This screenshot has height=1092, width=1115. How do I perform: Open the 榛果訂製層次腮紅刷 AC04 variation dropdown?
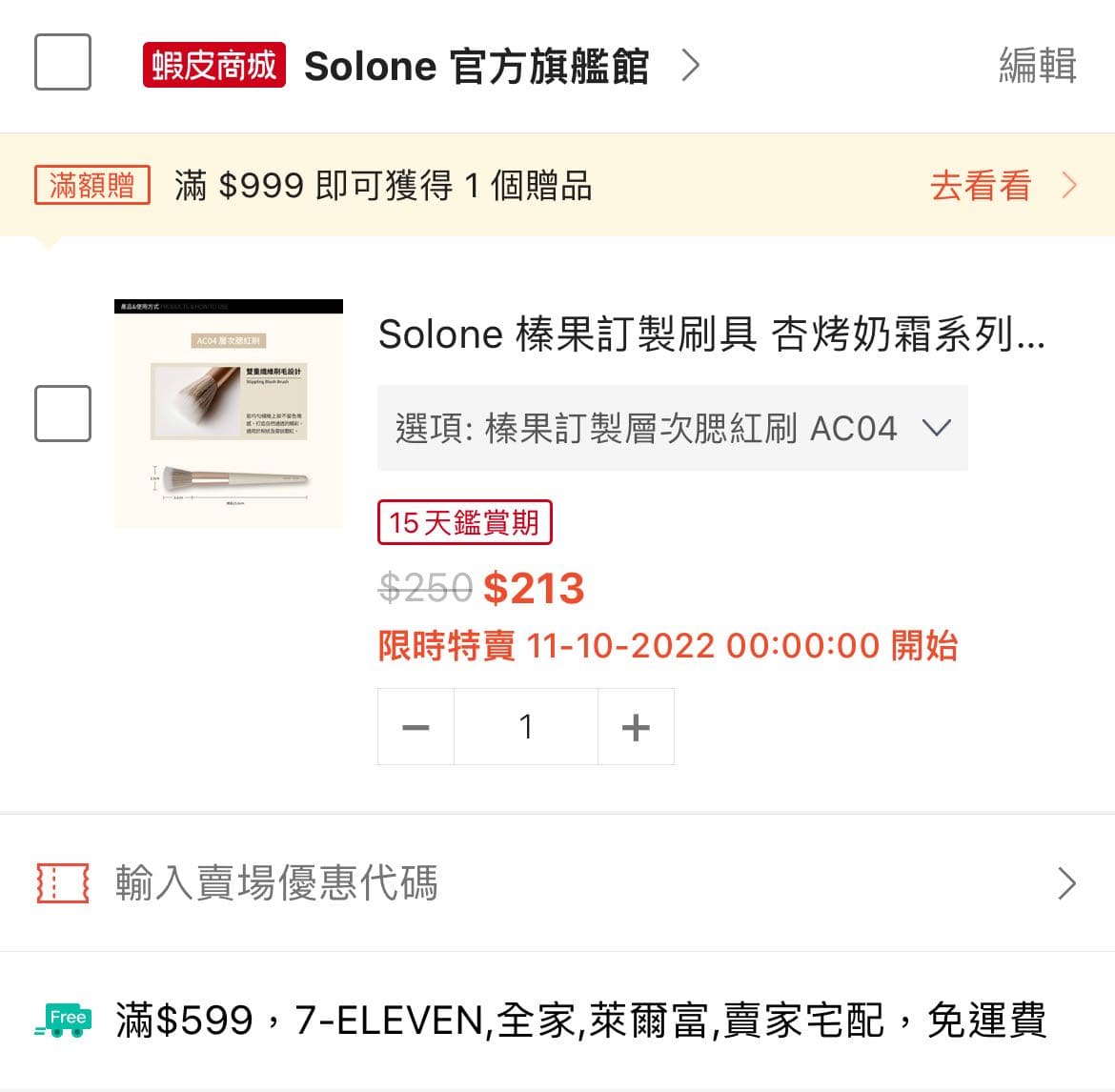click(x=672, y=429)
